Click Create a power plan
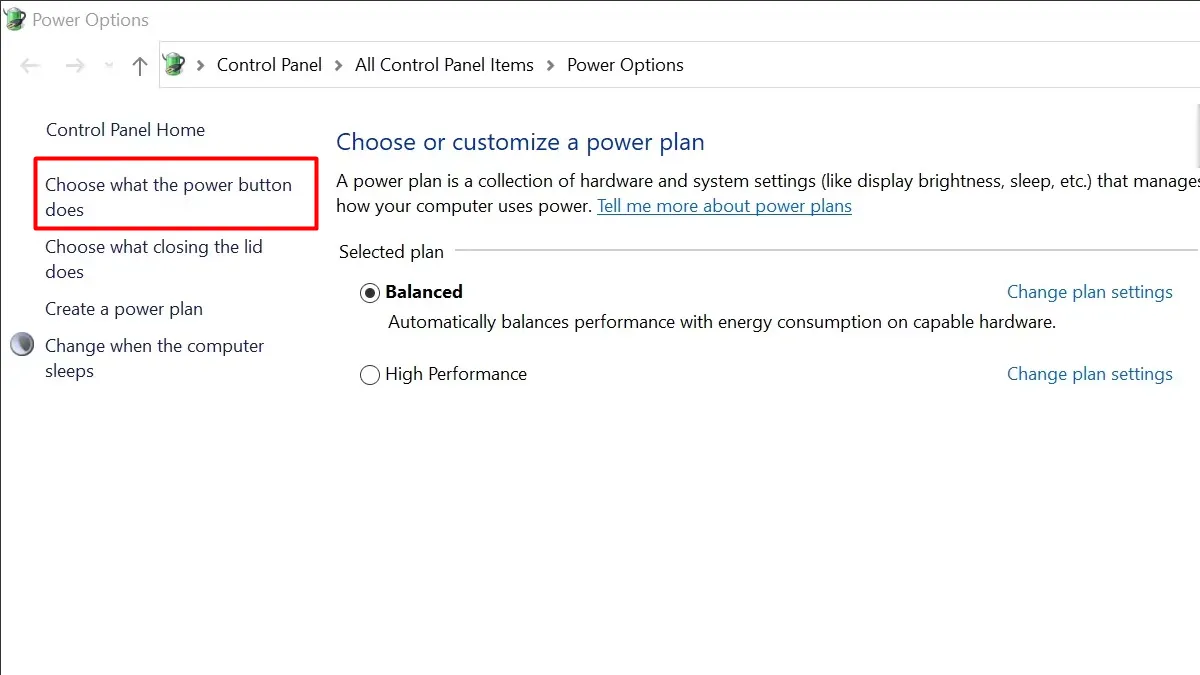This screenshot has width=1200, height=675. (x=124, y=309)
